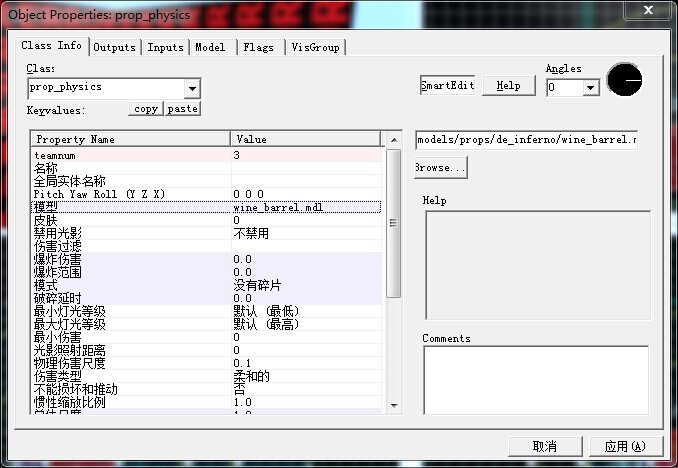The image size is (678, 468).
Task: Select the 伤害类型 property row
Action: point(208,376)
